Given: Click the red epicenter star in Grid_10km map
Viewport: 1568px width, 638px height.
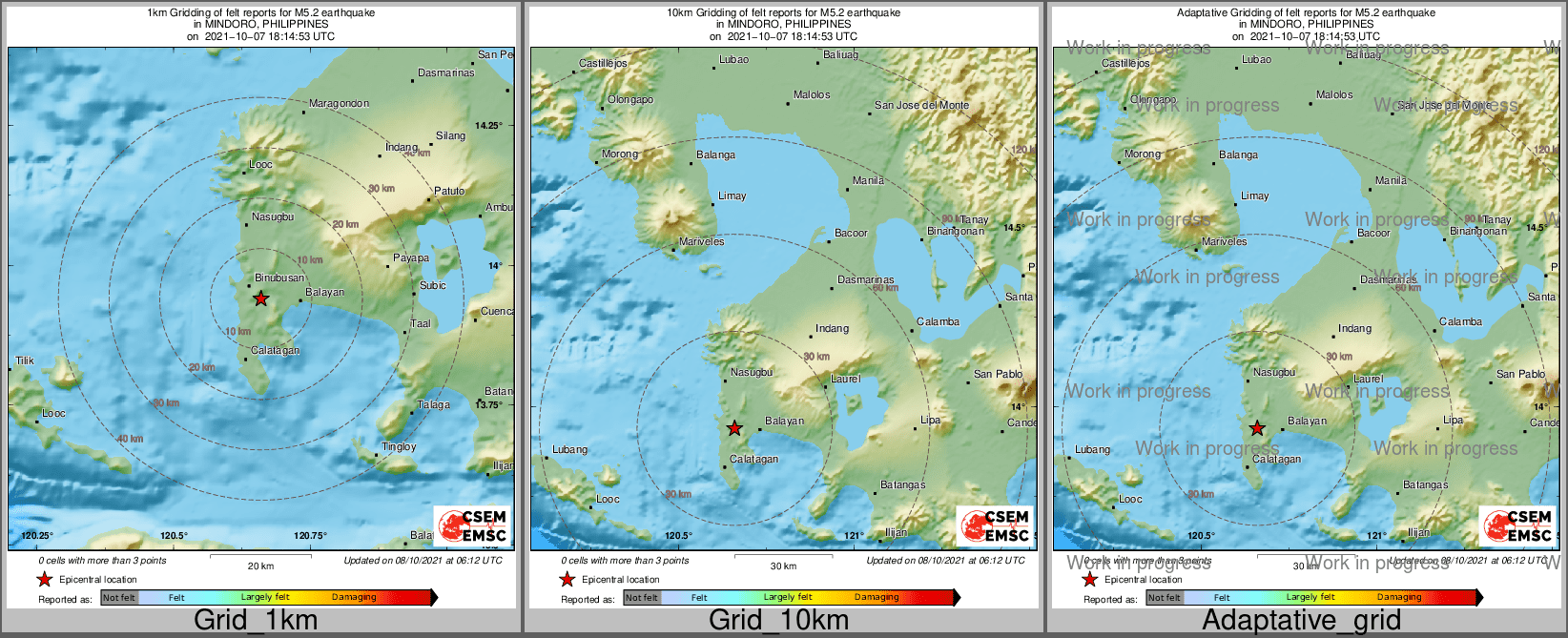Looking at the screenshot, I should coord(734,428).
